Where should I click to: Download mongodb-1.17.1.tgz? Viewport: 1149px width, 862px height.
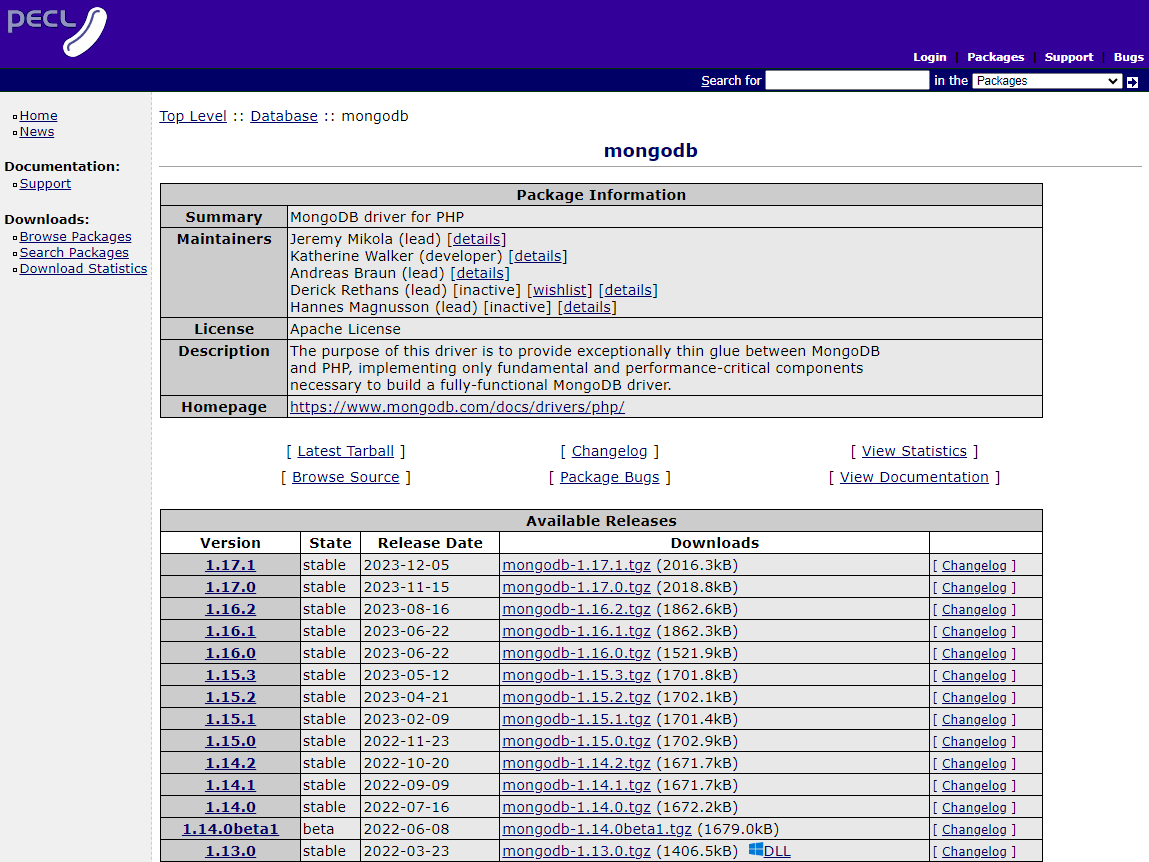pyautogui.click(x=577, y=565)
